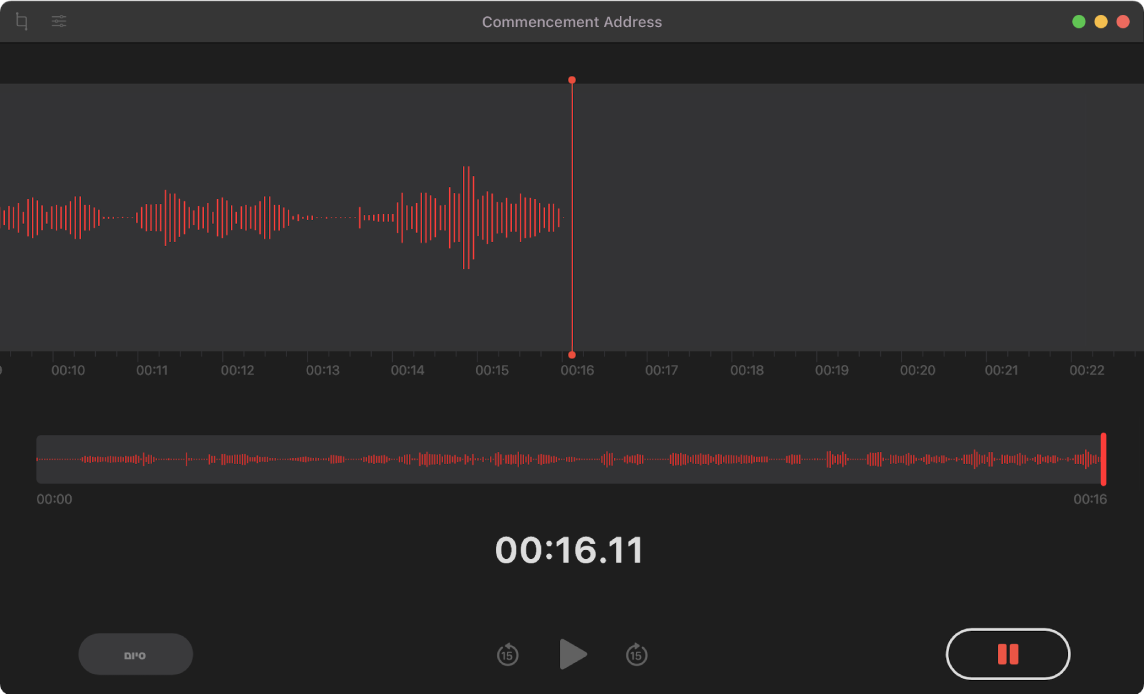Click the playhead's top red handle
Screen dimensions: 1144x694
click(572, 80)
